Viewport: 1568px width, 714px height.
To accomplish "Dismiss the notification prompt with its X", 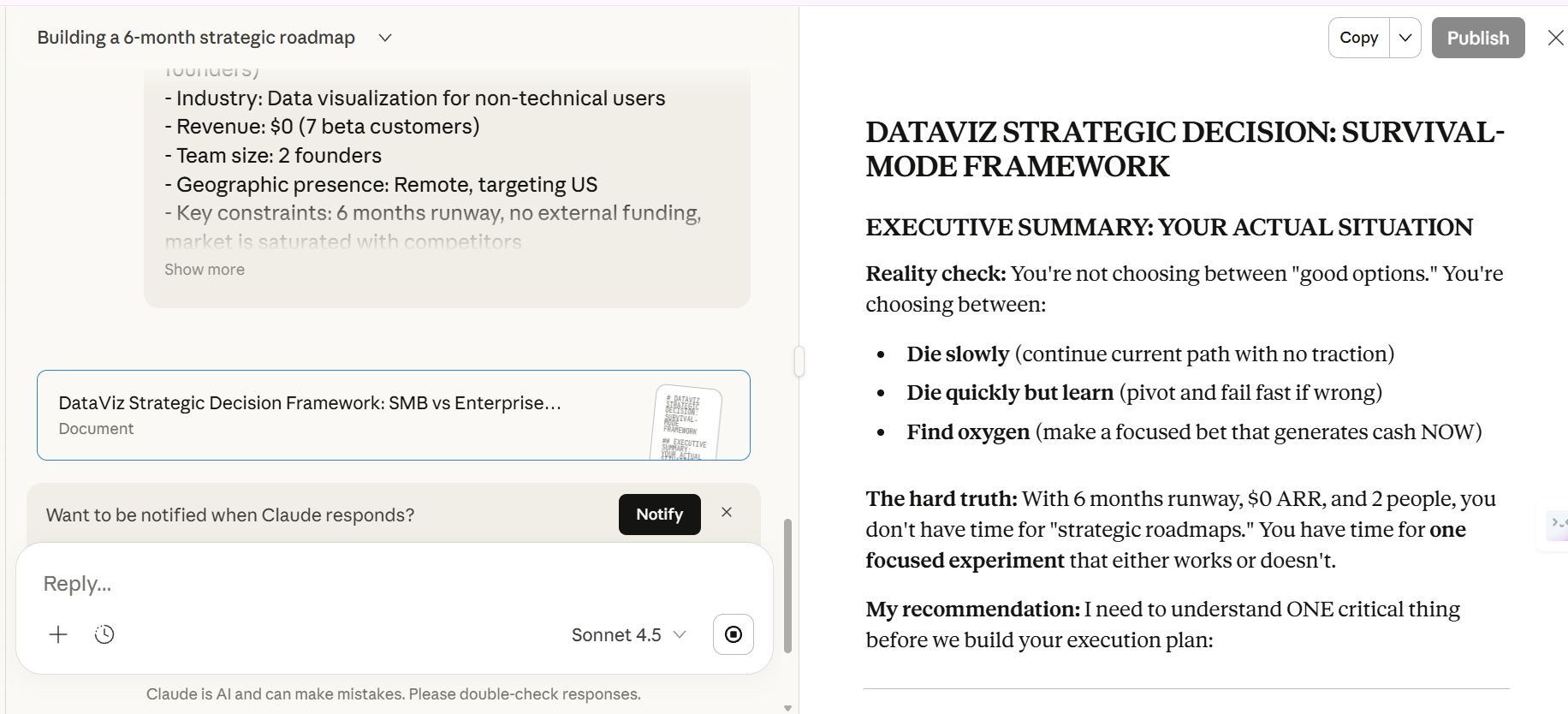I will [727, 512].
